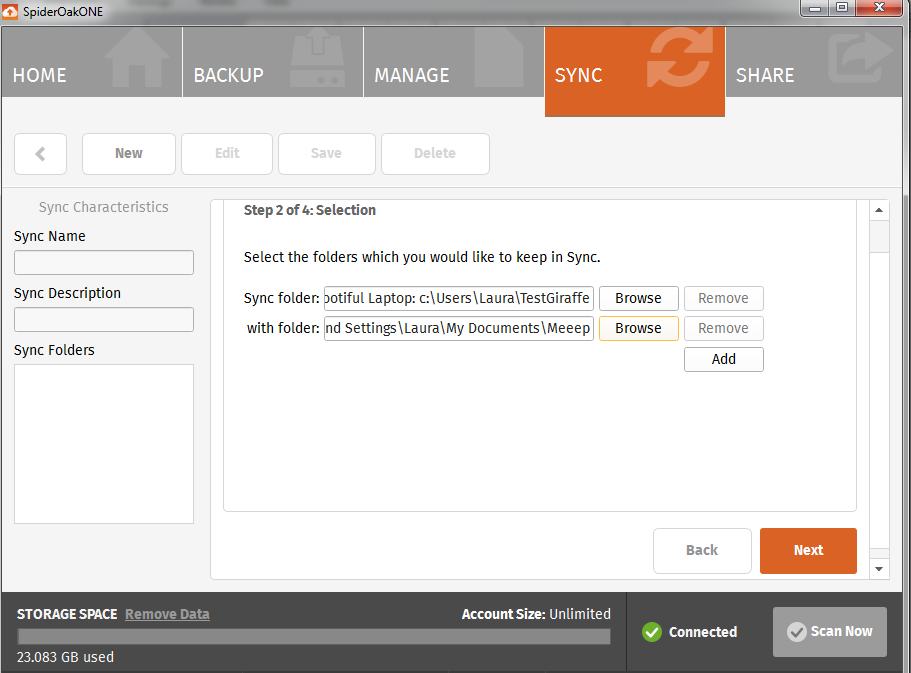Open the Remove Data link
The image size is (911, 673).
tap(167, 614)
